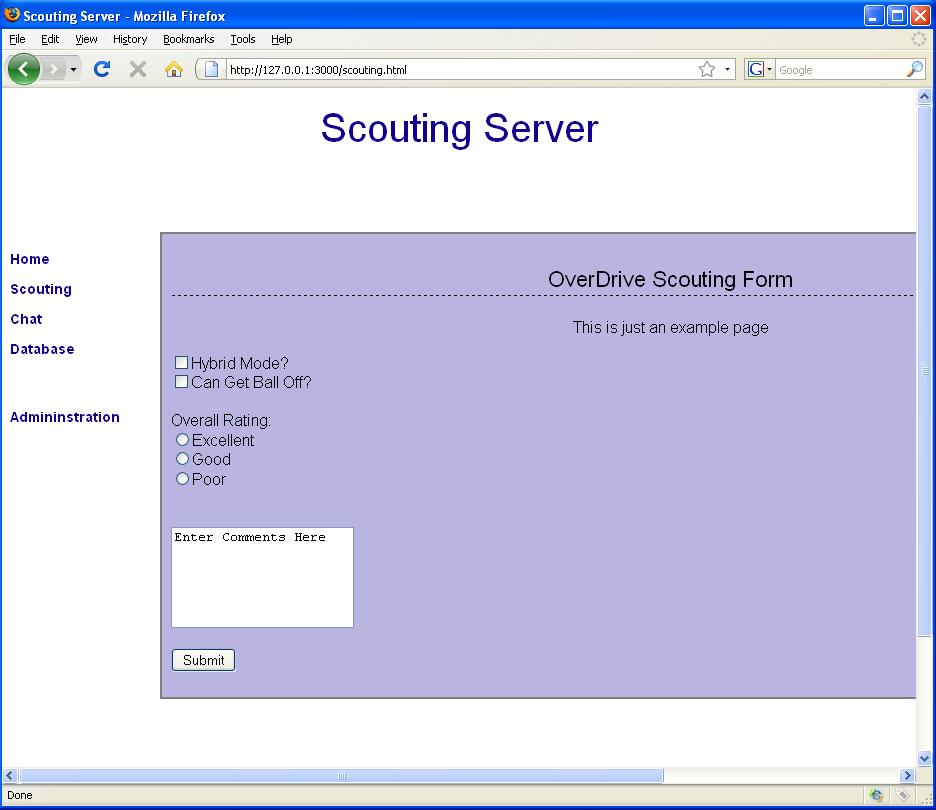Open the address bar history dropdown
This screenshot has width=936, height=810.
click(x=727, y=69)
